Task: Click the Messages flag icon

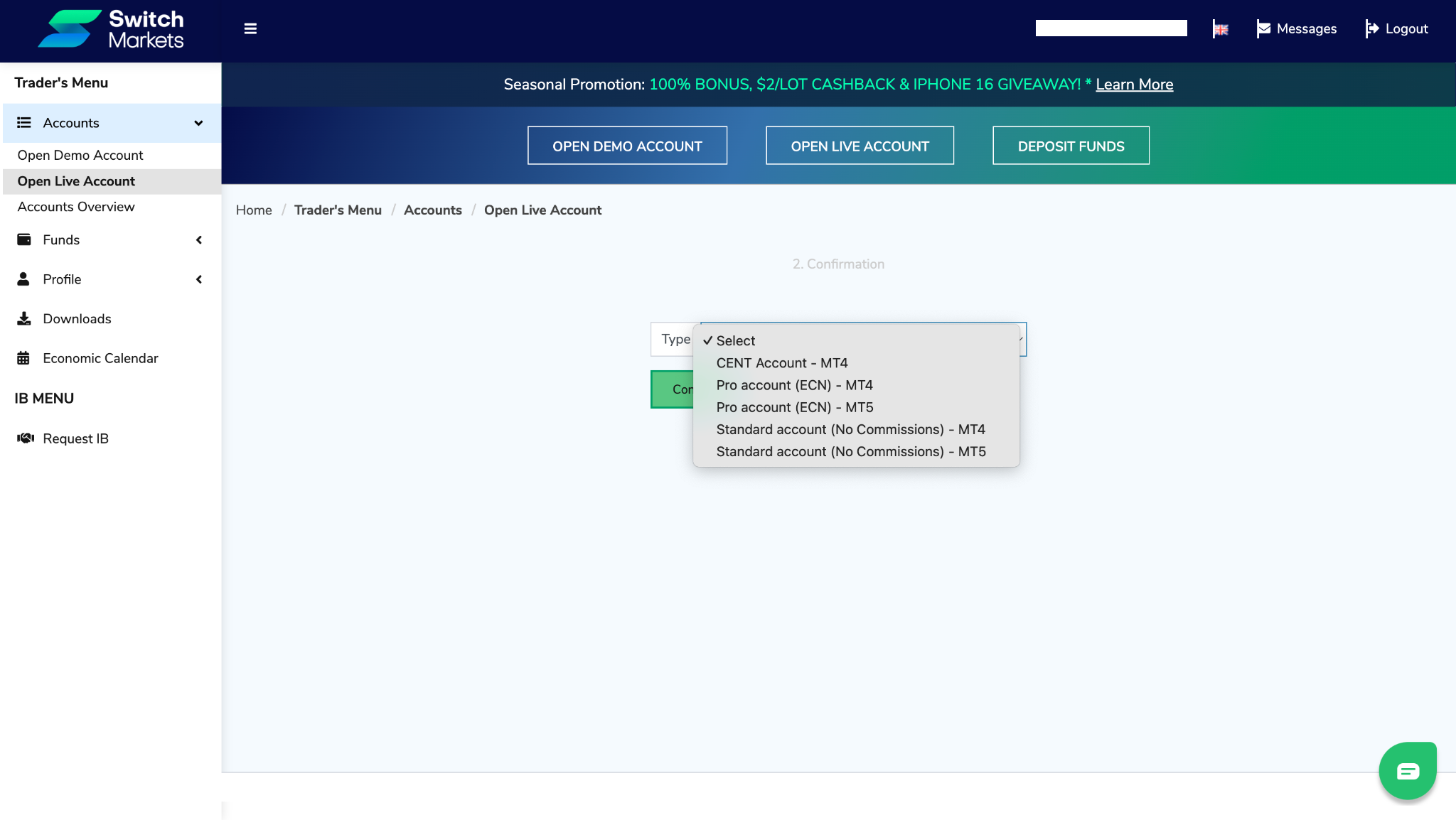Action: 1263,29
